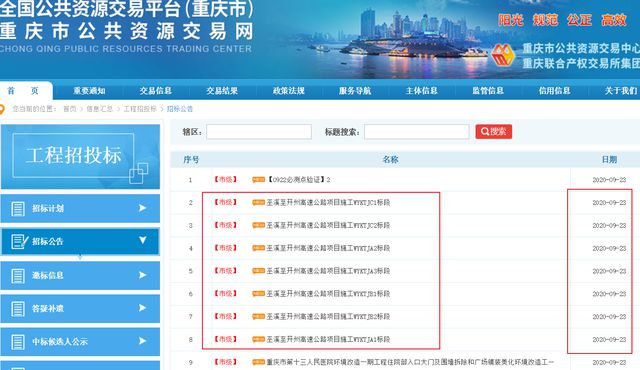Open the 政策法规 navigation menu
640x370 pixels.
click(x=289, y=91)
